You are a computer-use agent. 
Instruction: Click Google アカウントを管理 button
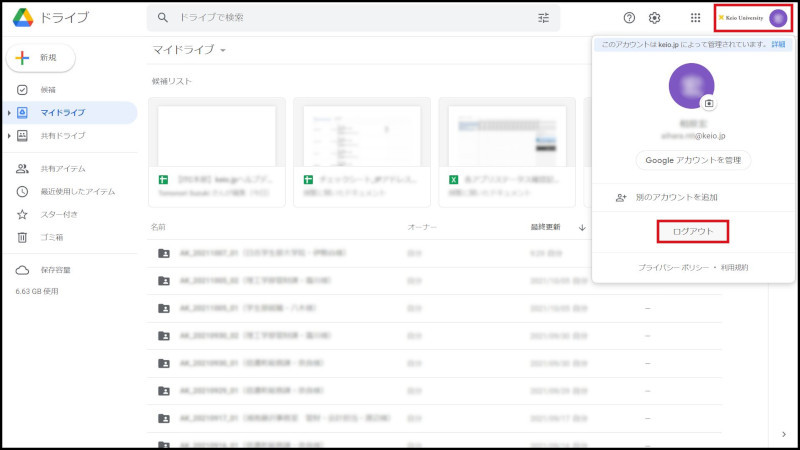coord(692,160)
